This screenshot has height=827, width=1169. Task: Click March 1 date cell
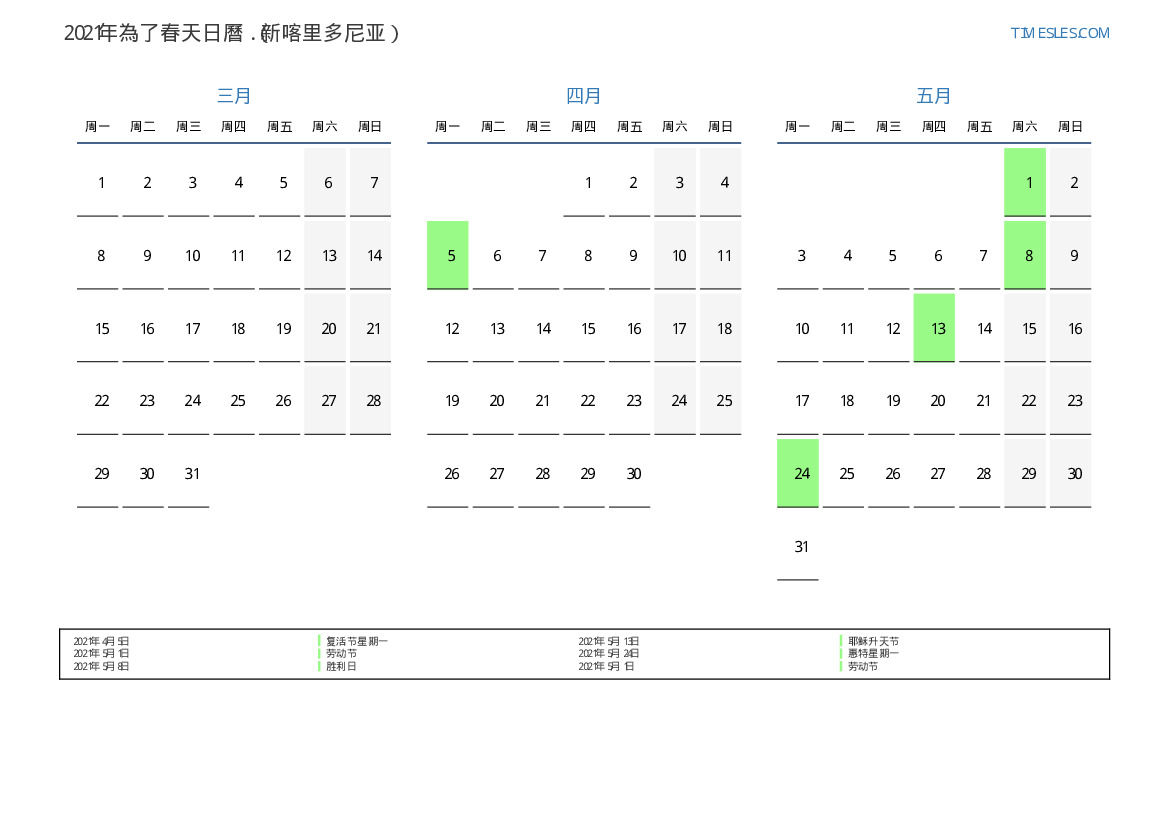coord(98,182)
